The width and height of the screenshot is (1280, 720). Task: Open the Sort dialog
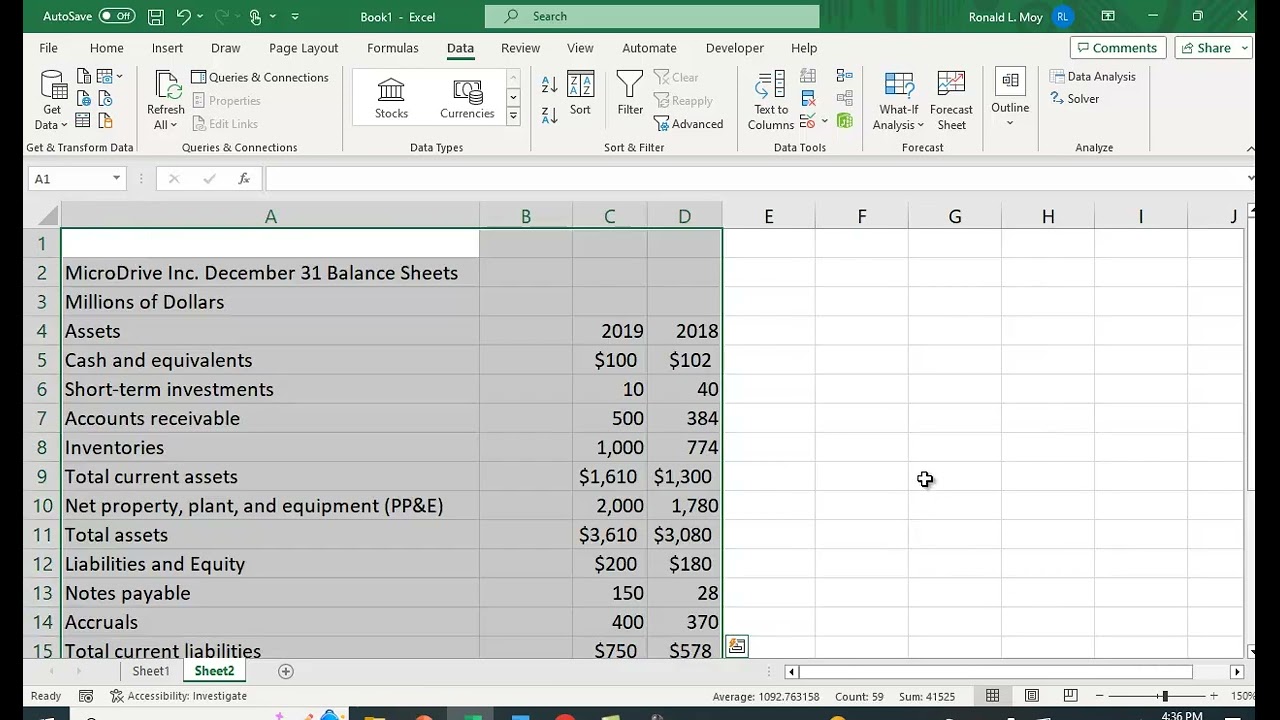tap(580, 95)
